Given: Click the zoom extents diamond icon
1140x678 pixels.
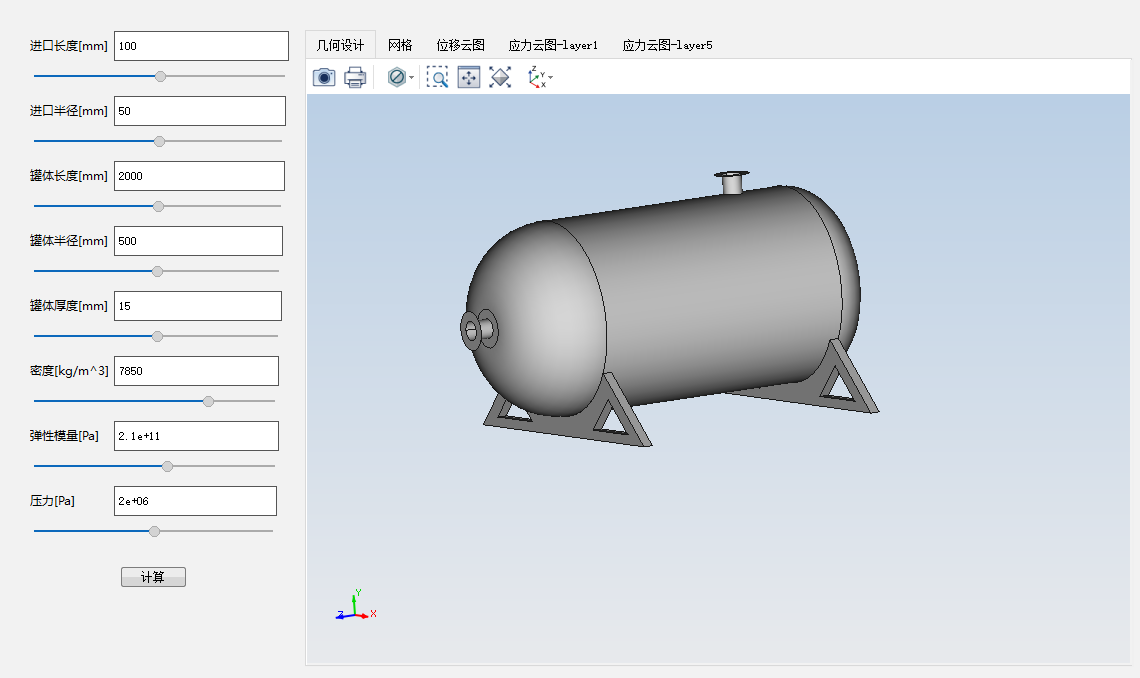Looking at the screenshot, I should (500, 77).
